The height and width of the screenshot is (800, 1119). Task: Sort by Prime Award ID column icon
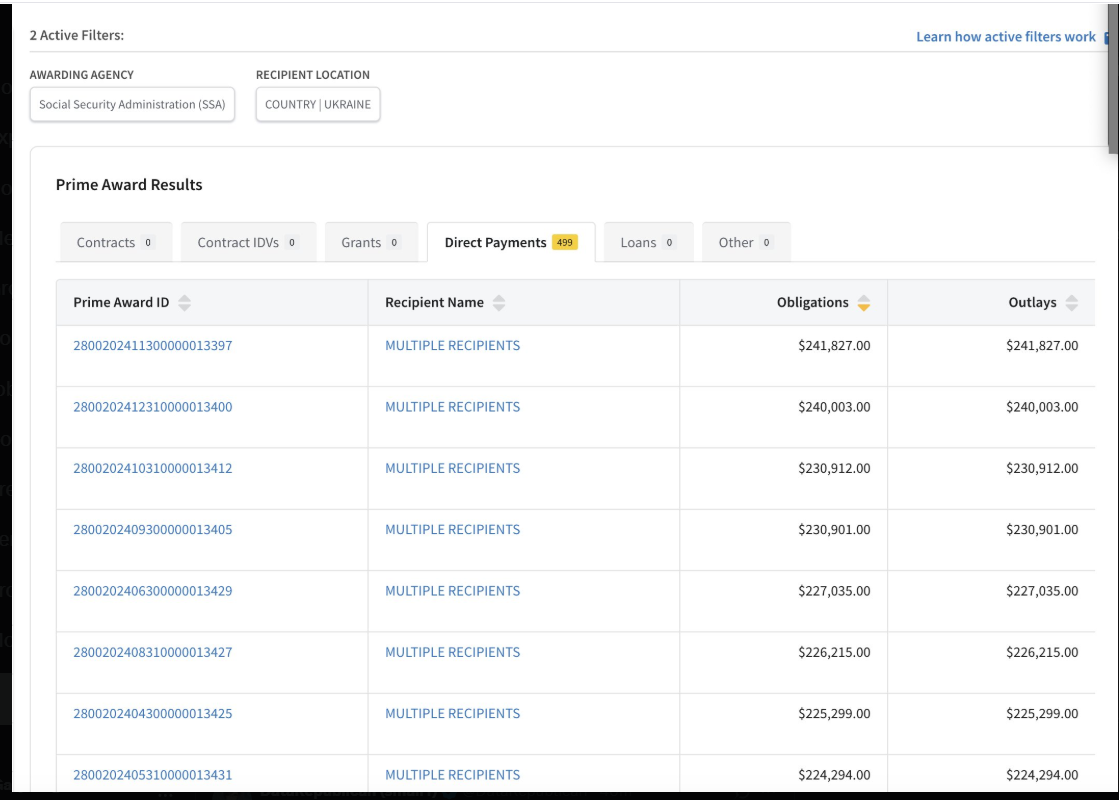[184, 303]
